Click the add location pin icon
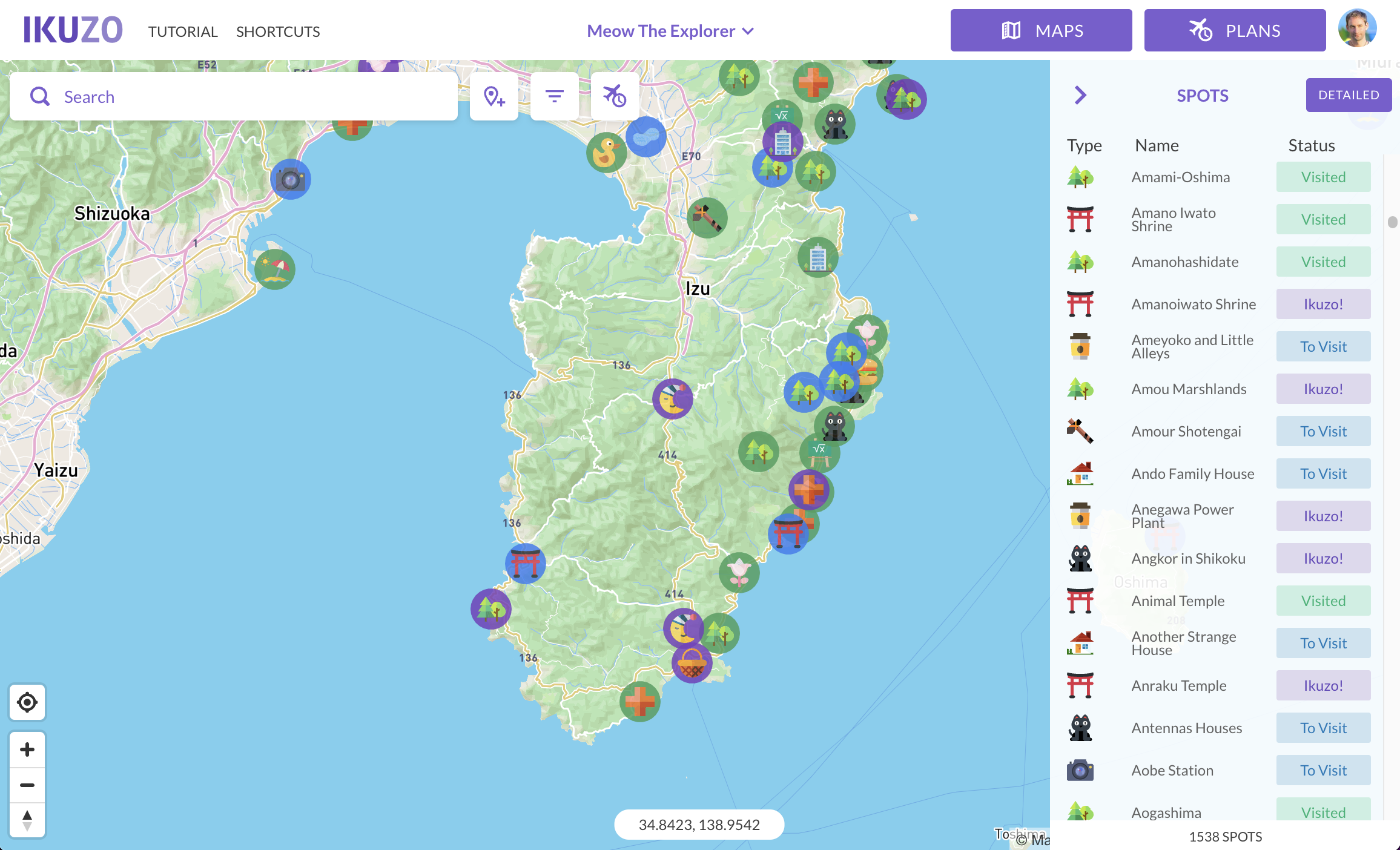Image resolution: width=1400 pixels, height=850 pixels. tap(494, 96)
